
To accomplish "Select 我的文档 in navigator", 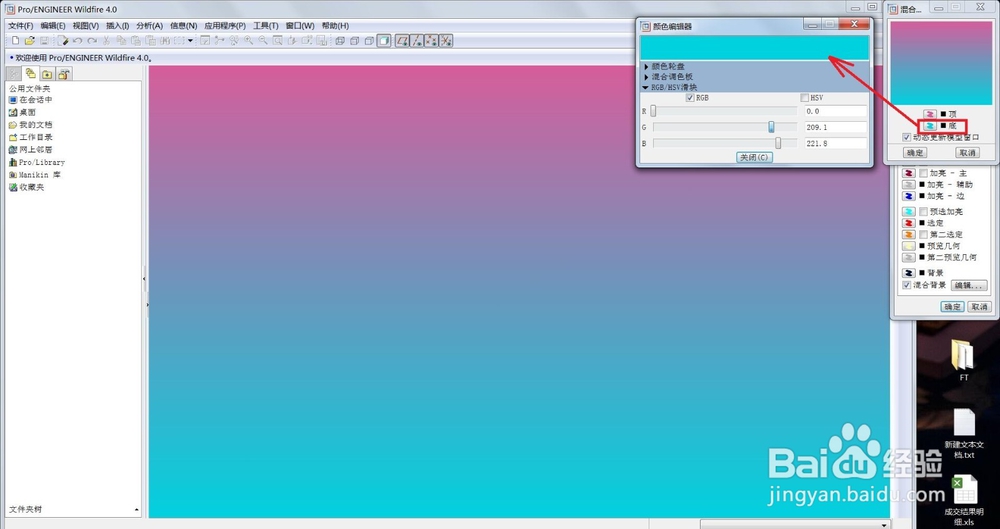I will pyautogui.click(x=31, y=125).
